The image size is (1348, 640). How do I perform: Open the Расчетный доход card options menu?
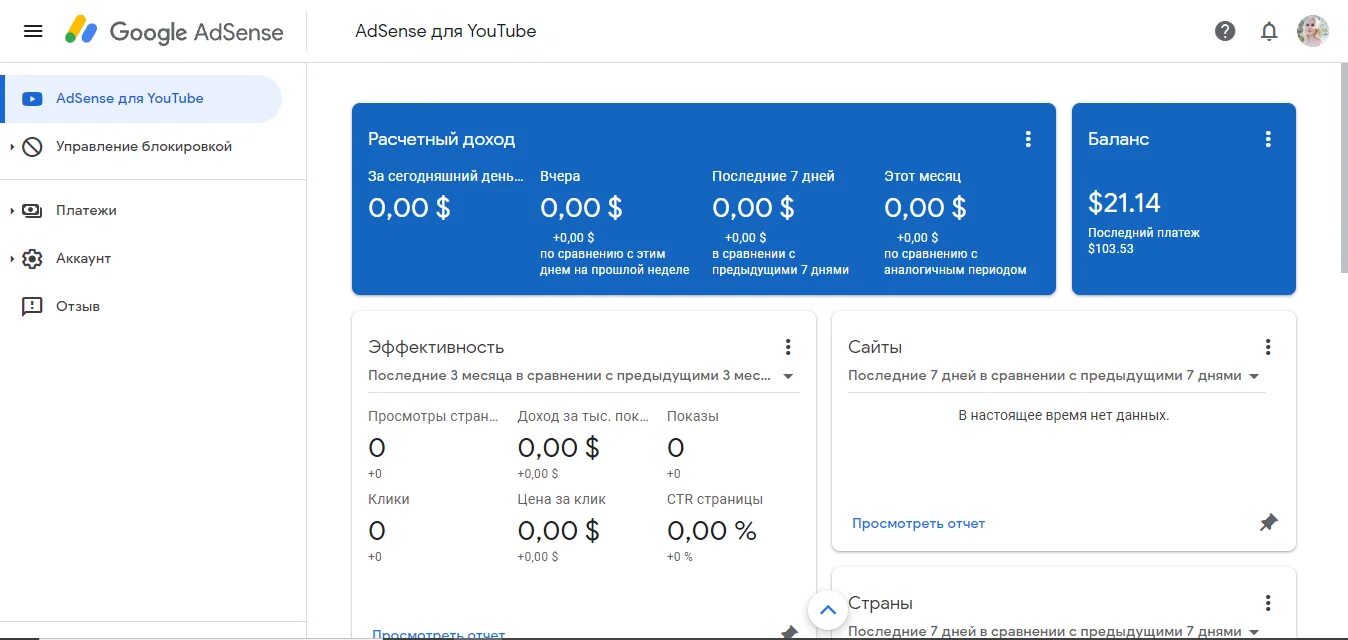(x=1028, y=139)
